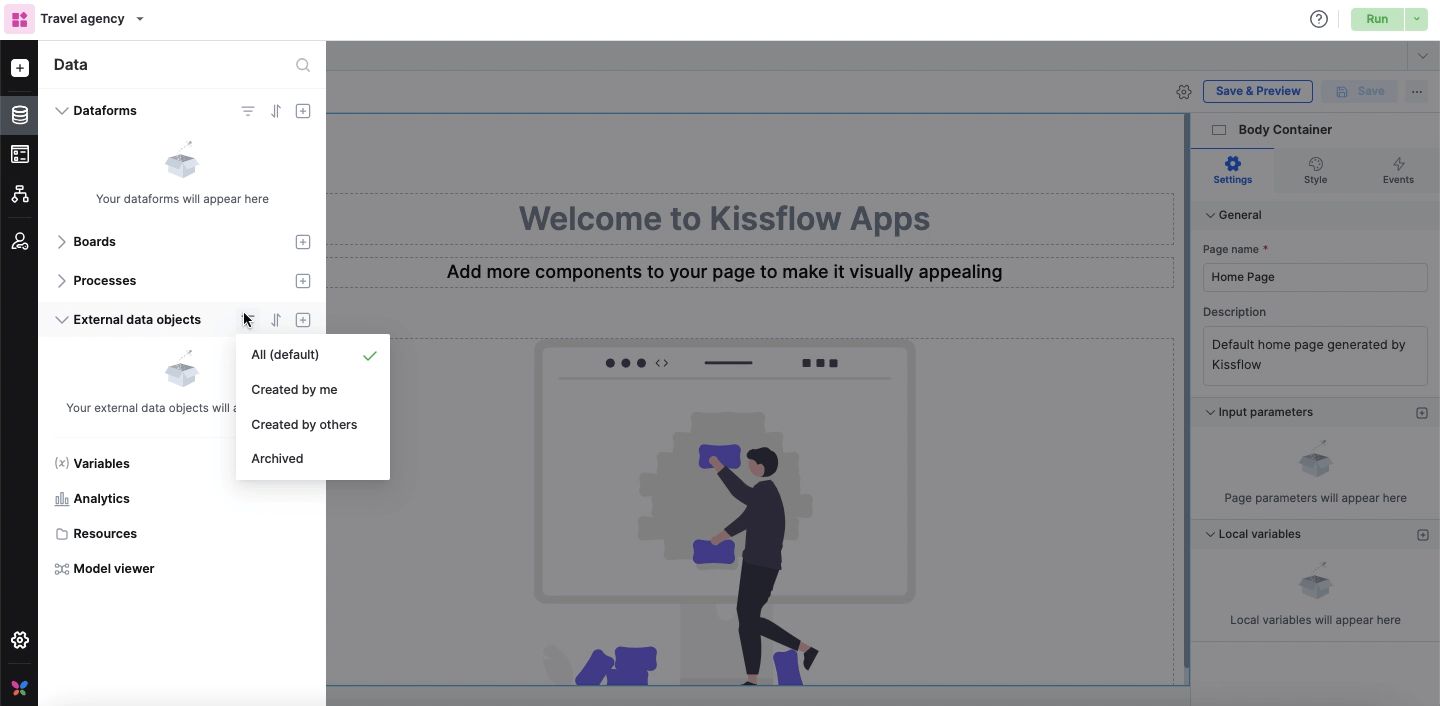The height and width of the screenshot is (706, 1440).
Task: Open the Run button dropdown arrow
Action: pyautogui.click(x=1417, y=19)
